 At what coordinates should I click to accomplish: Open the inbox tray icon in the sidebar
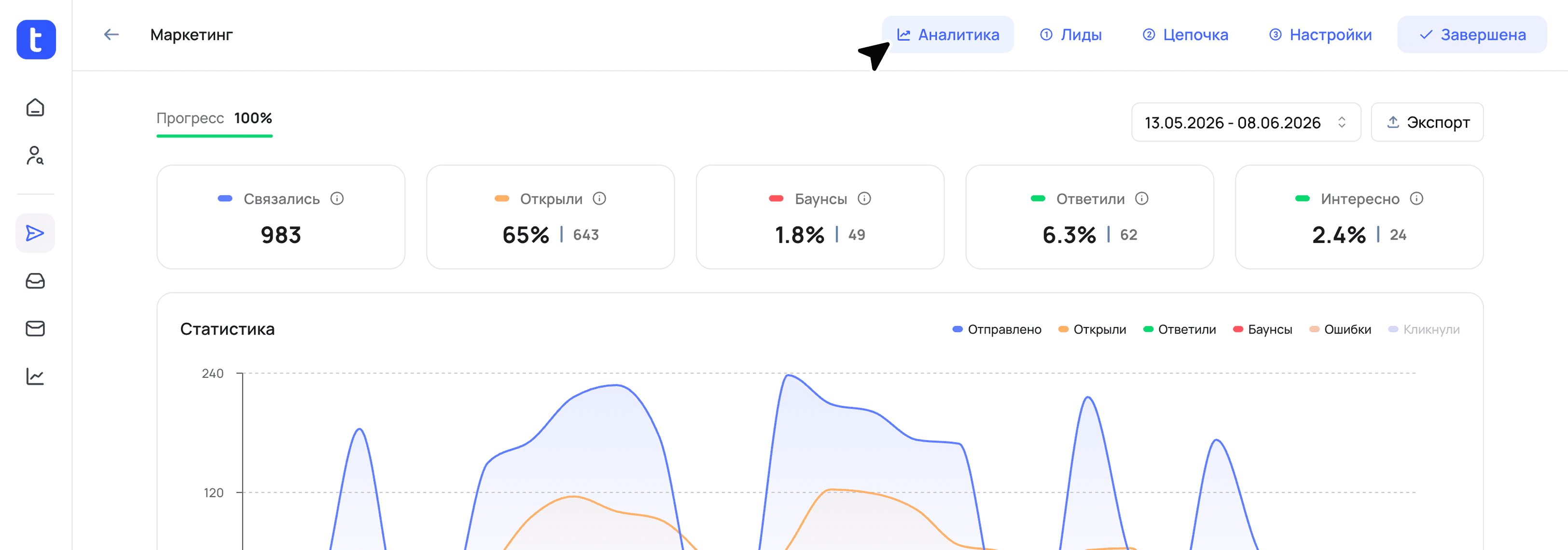[x=35, y=281]
